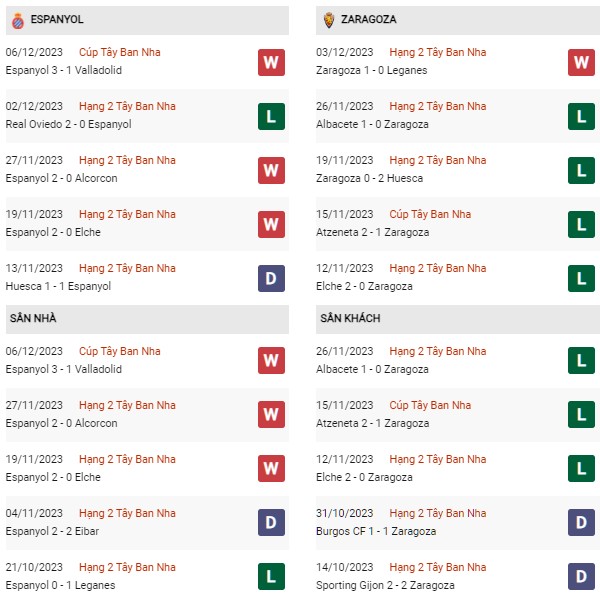Click match result Albacete 1 - 0 Zaragoza in away list
Viewport: 600px width, 599px height.
372,369
